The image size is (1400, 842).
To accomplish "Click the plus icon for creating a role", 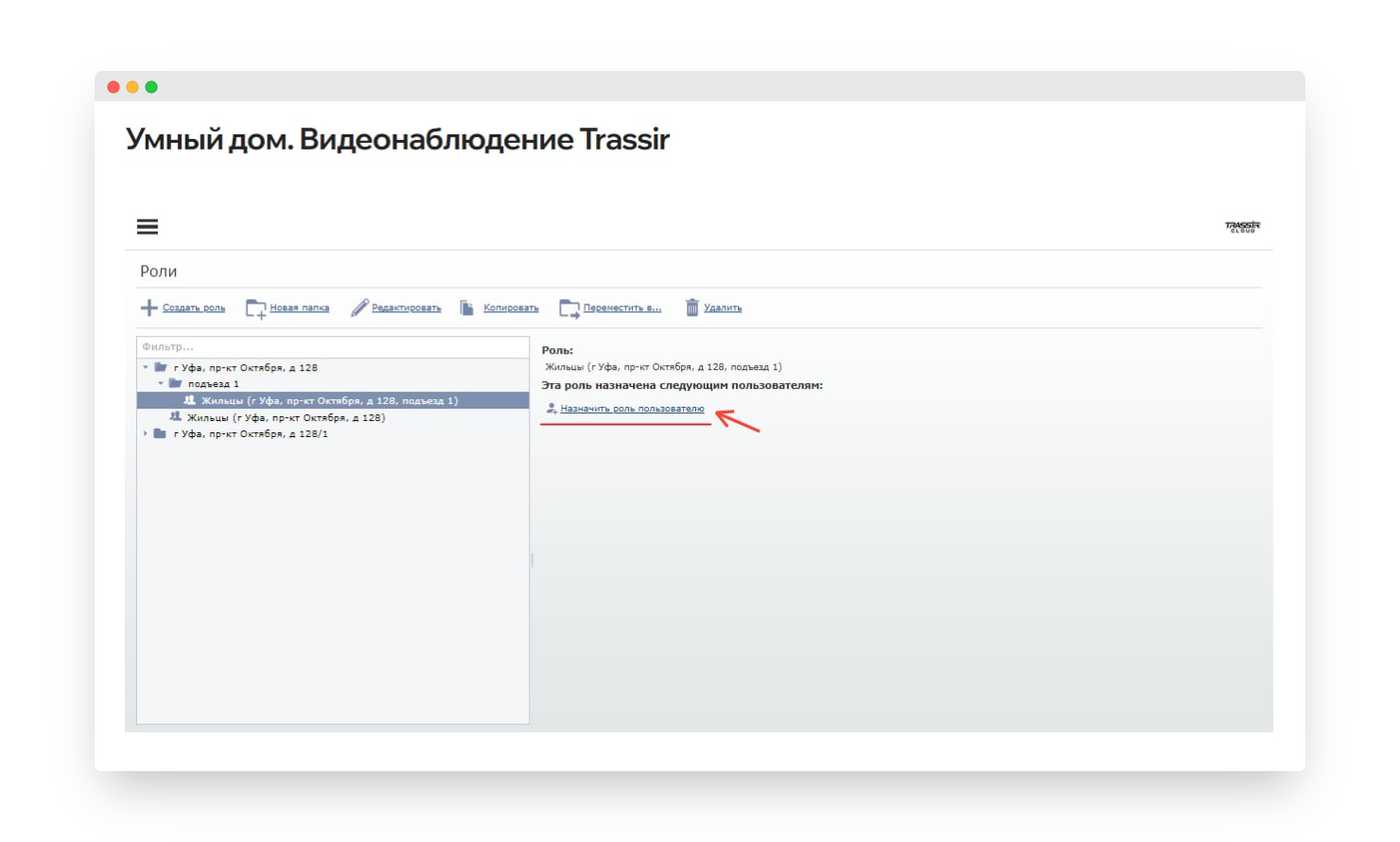I will click(149, 307).
